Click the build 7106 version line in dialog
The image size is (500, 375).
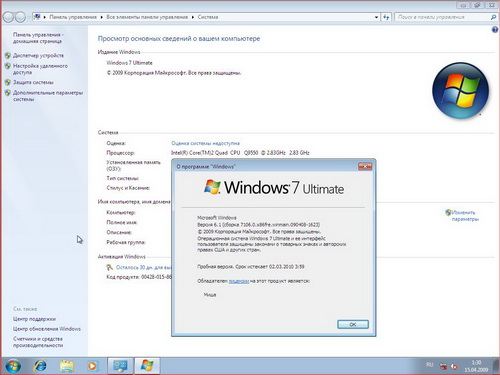259,225
